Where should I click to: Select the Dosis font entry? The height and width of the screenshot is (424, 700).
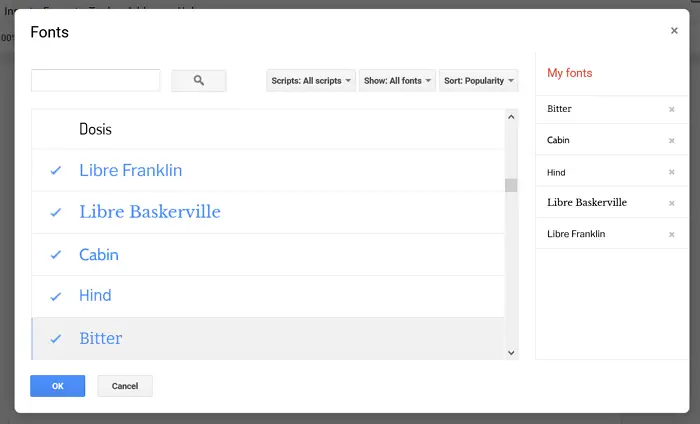[x=268, y=129]
